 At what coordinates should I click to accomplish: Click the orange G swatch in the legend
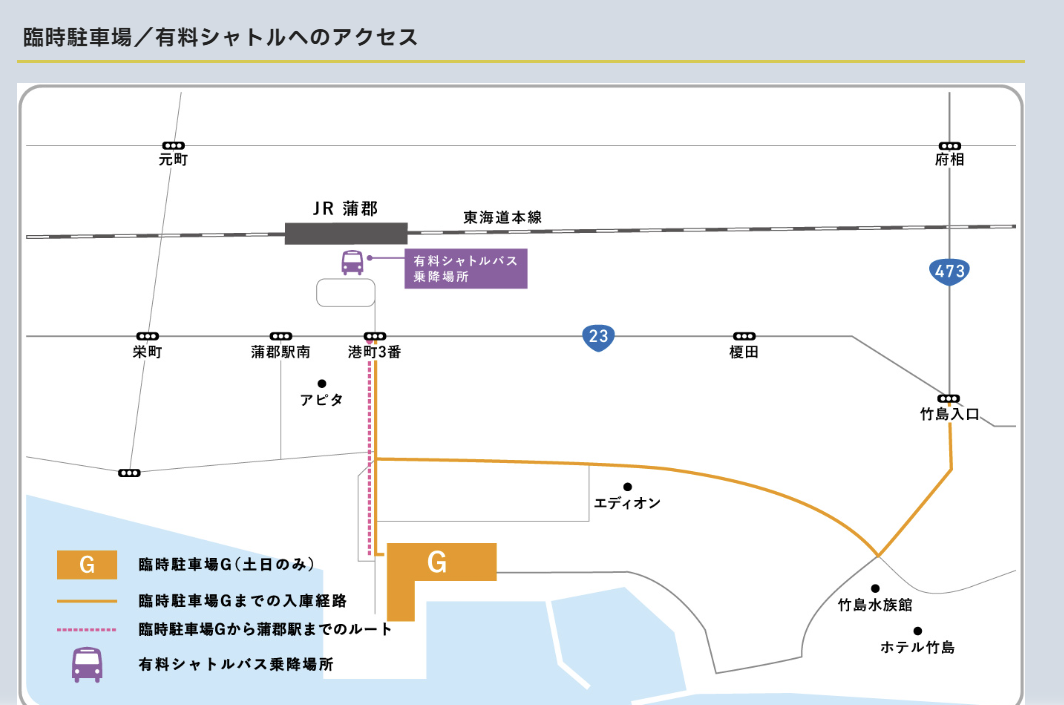87,565
